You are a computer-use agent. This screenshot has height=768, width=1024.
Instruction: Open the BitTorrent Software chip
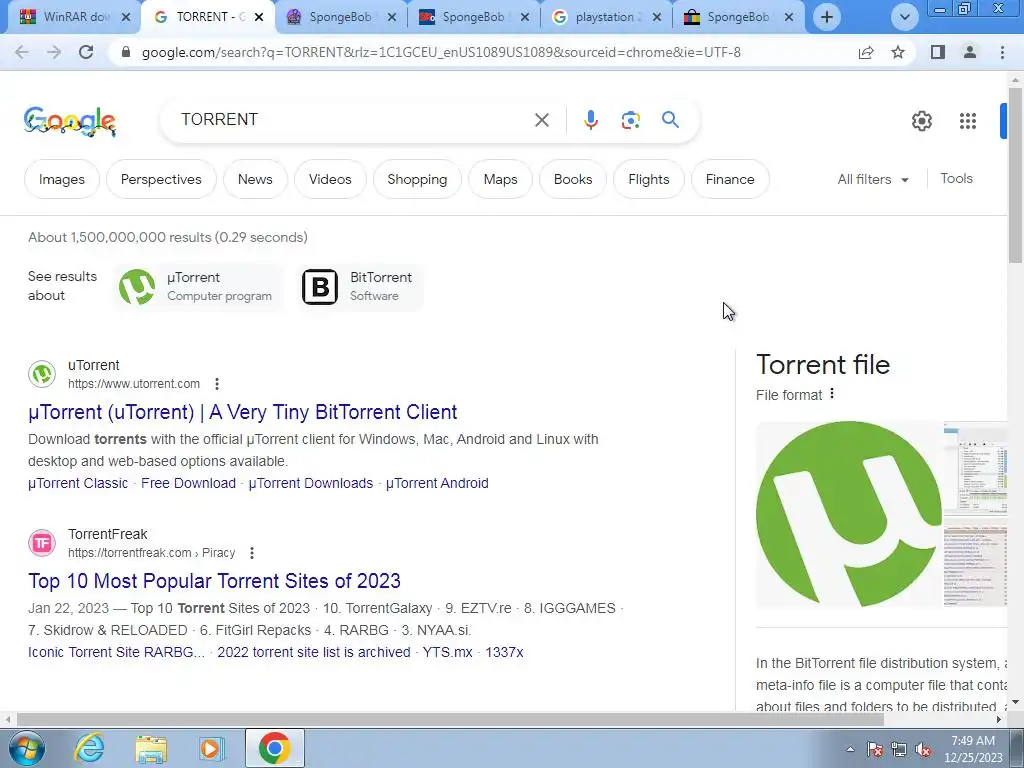(360, 287)
